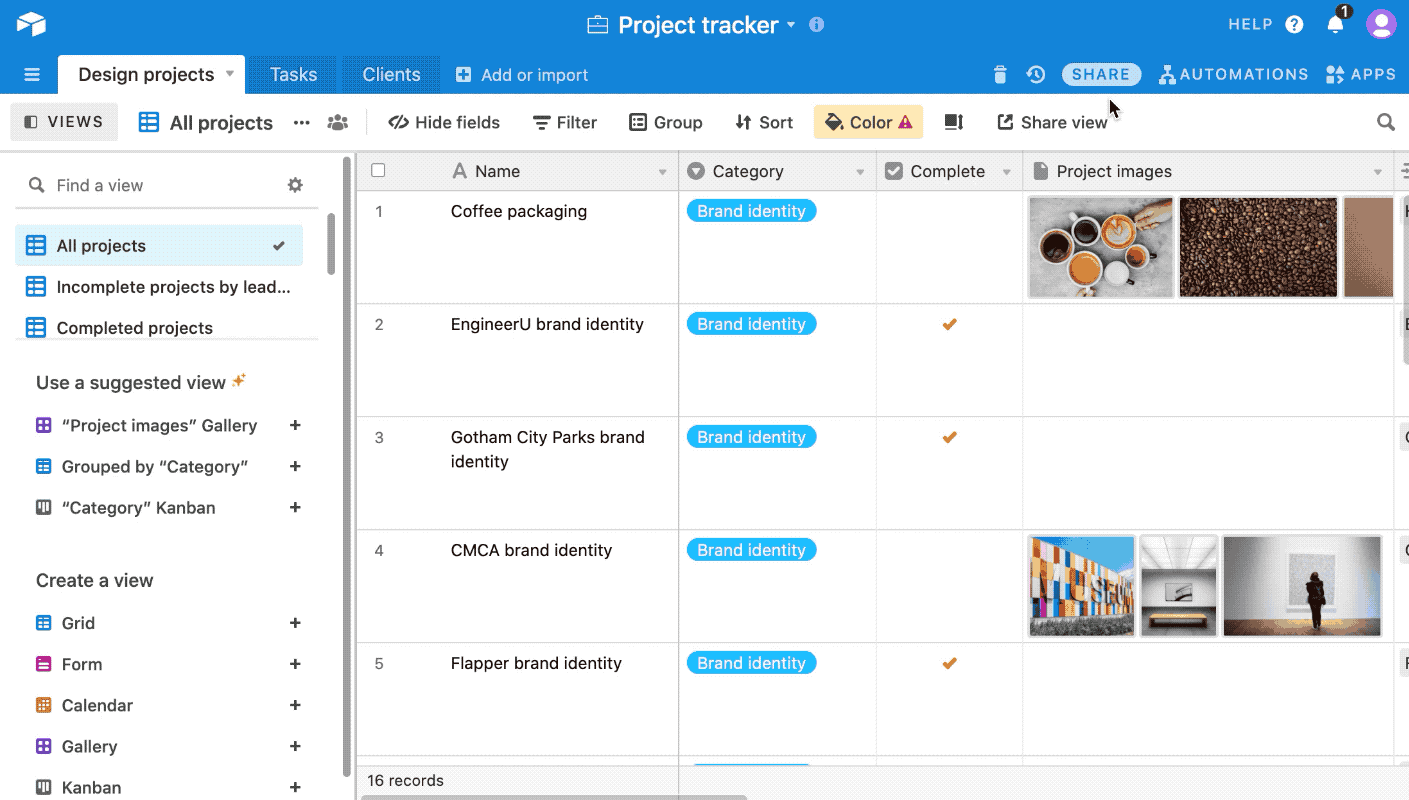
Task: Toggle the select-all records checkbox
Action: tap(378, 170)
